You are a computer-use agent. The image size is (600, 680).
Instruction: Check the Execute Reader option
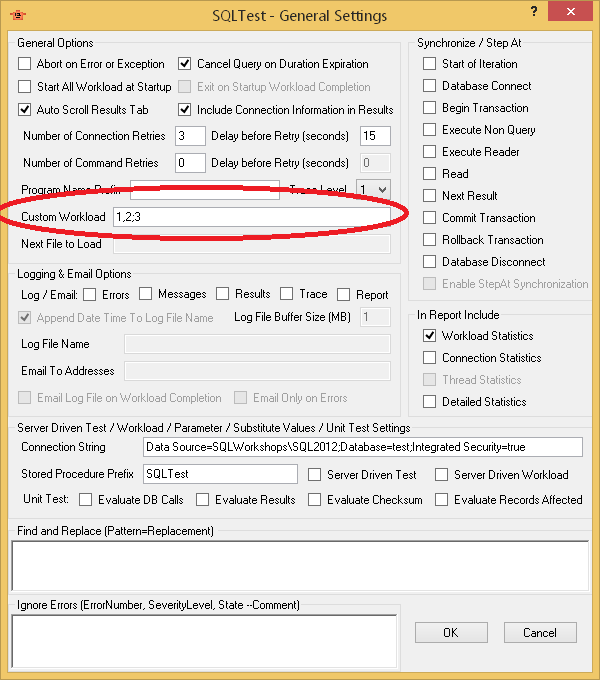point(430,152)
